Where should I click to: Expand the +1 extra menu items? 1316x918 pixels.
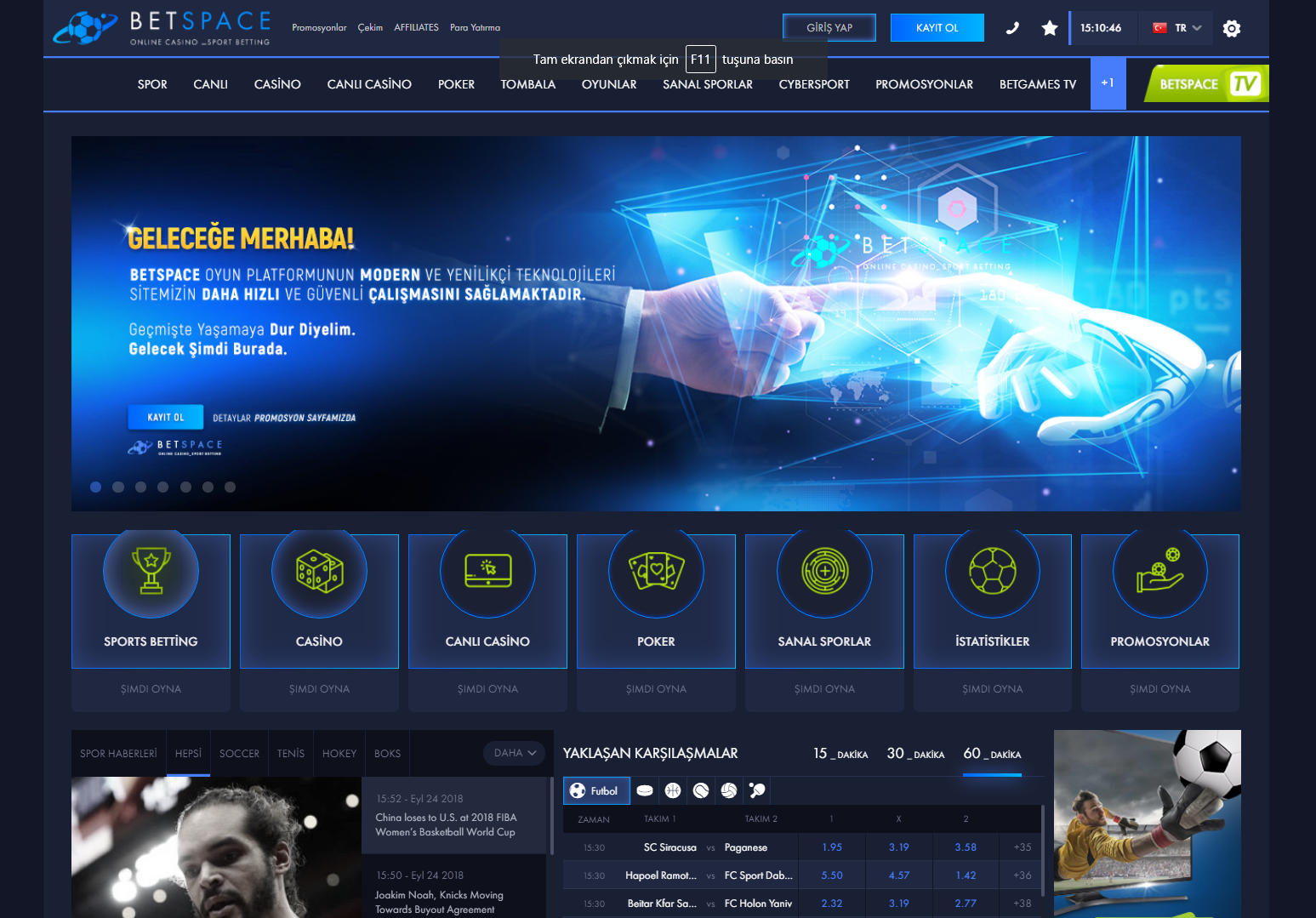coord(1108,83)
